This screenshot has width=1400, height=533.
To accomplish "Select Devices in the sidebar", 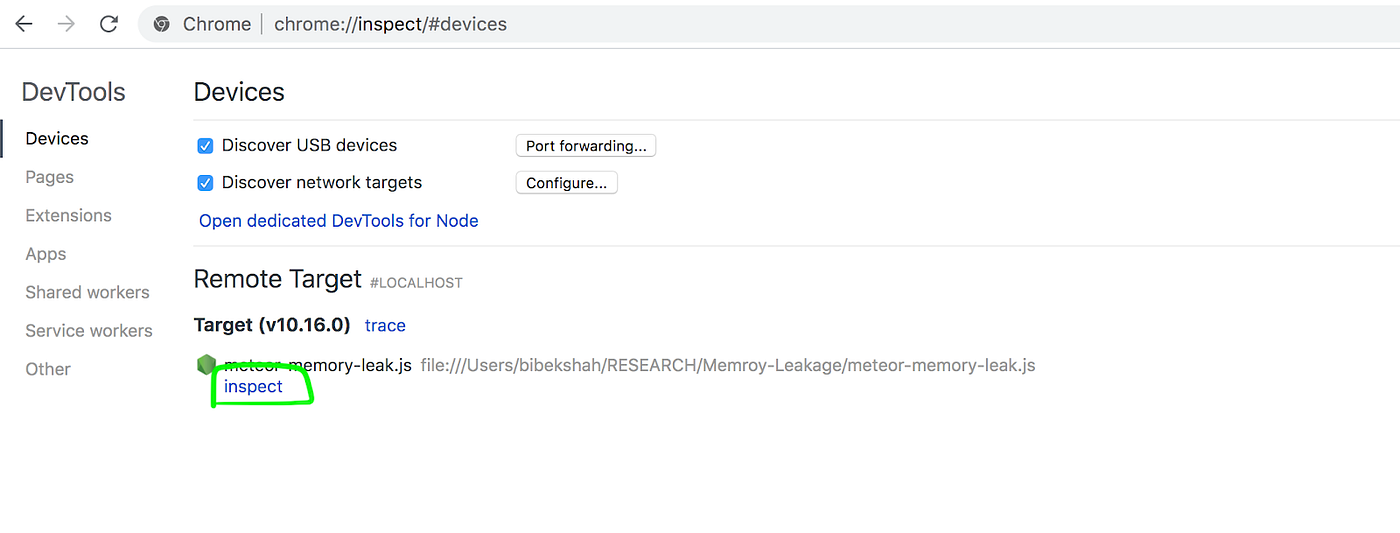I will click(x=57, y=139).
